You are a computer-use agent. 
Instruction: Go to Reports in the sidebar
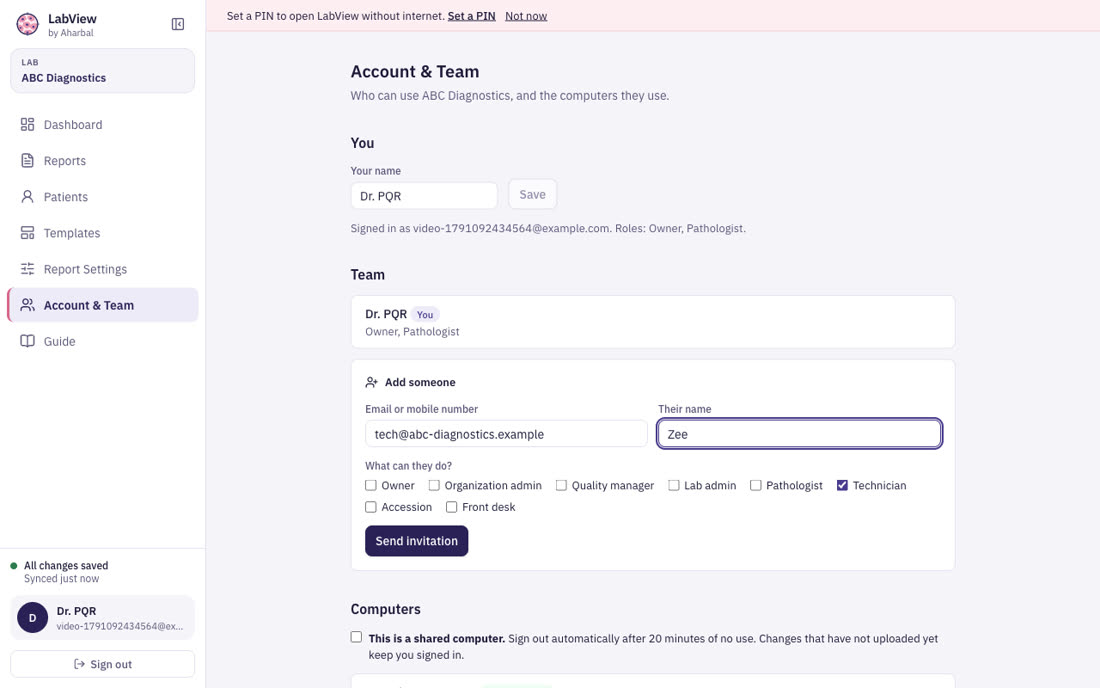click(102, 161)
